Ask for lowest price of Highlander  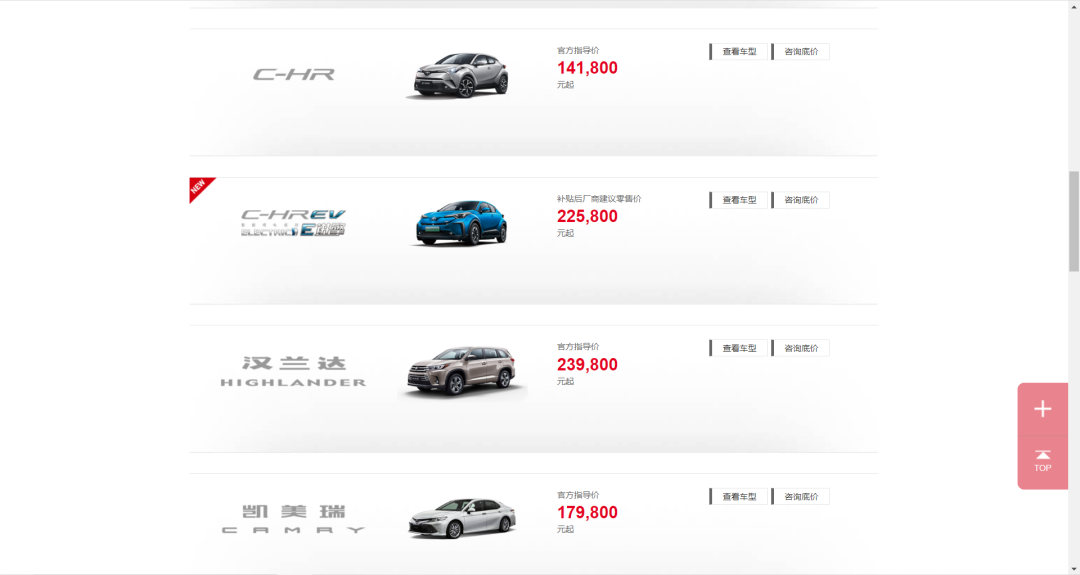(x=800, y=348)
